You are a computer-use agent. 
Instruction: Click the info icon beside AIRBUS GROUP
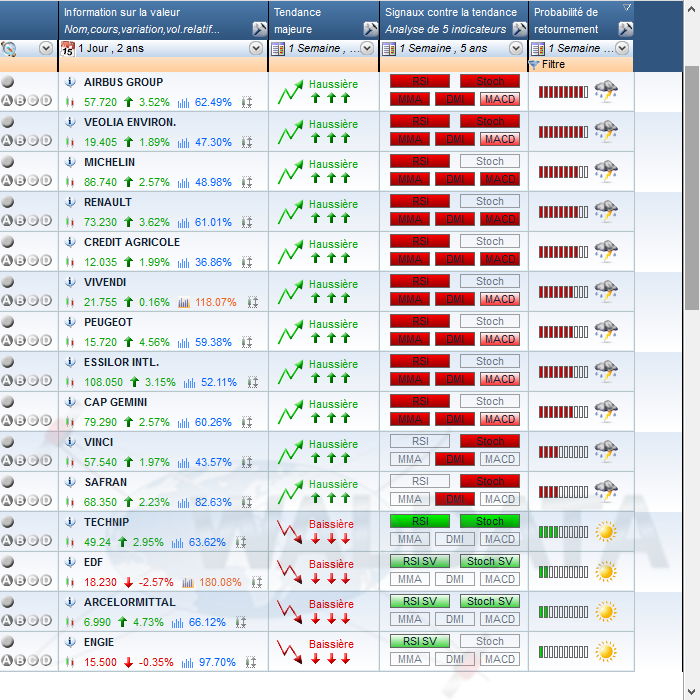coord(70,82)
